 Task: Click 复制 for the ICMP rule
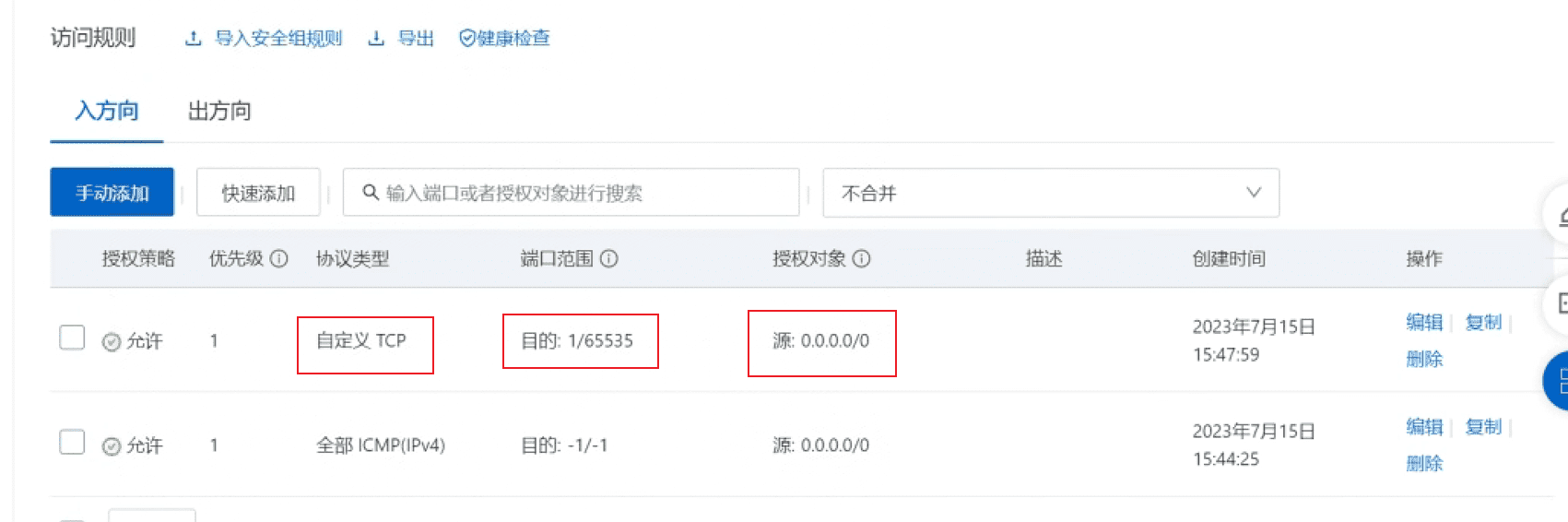coord(1483,426)
